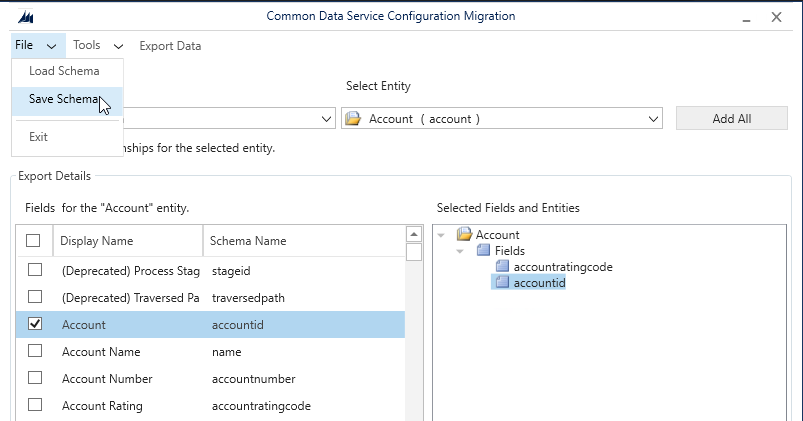Minimize the Configuration Migration window
803x421 pixels.
click(746, 18)
